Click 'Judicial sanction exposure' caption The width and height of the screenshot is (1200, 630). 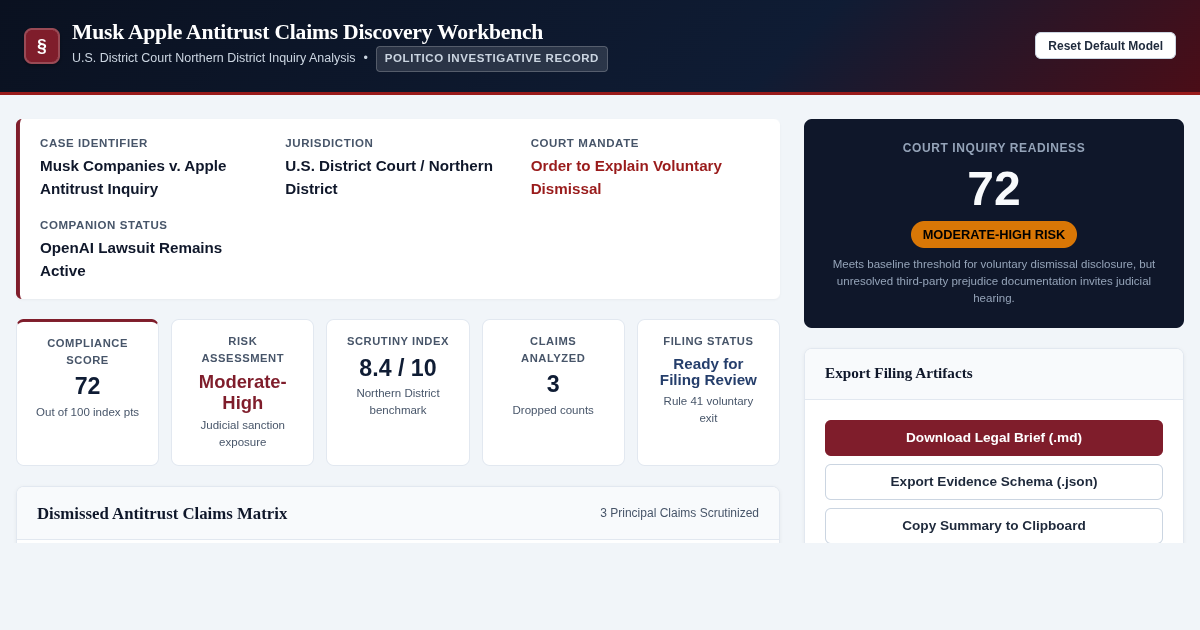[243, 433]
